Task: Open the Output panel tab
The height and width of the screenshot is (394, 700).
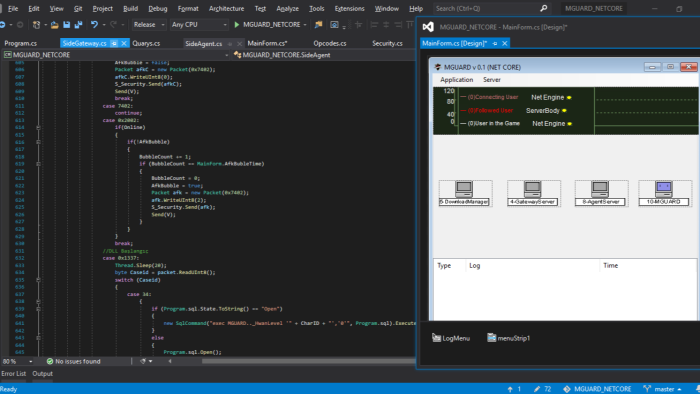Action: pos(42,373)
